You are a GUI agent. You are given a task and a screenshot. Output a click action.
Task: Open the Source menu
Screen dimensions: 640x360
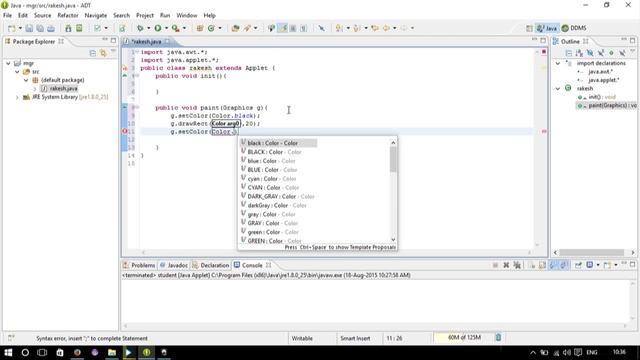pyautogui.click(x=42, y=15)
